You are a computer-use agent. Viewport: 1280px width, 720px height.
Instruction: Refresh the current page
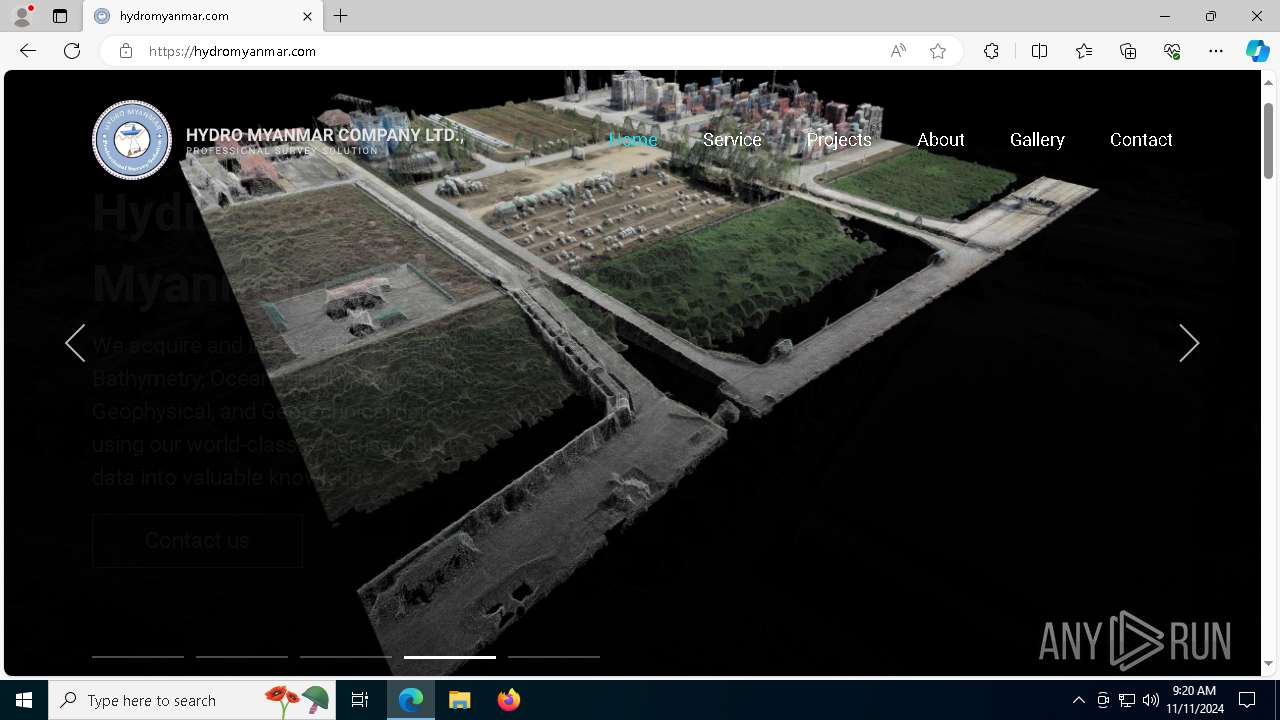click(x=72, y=51)
